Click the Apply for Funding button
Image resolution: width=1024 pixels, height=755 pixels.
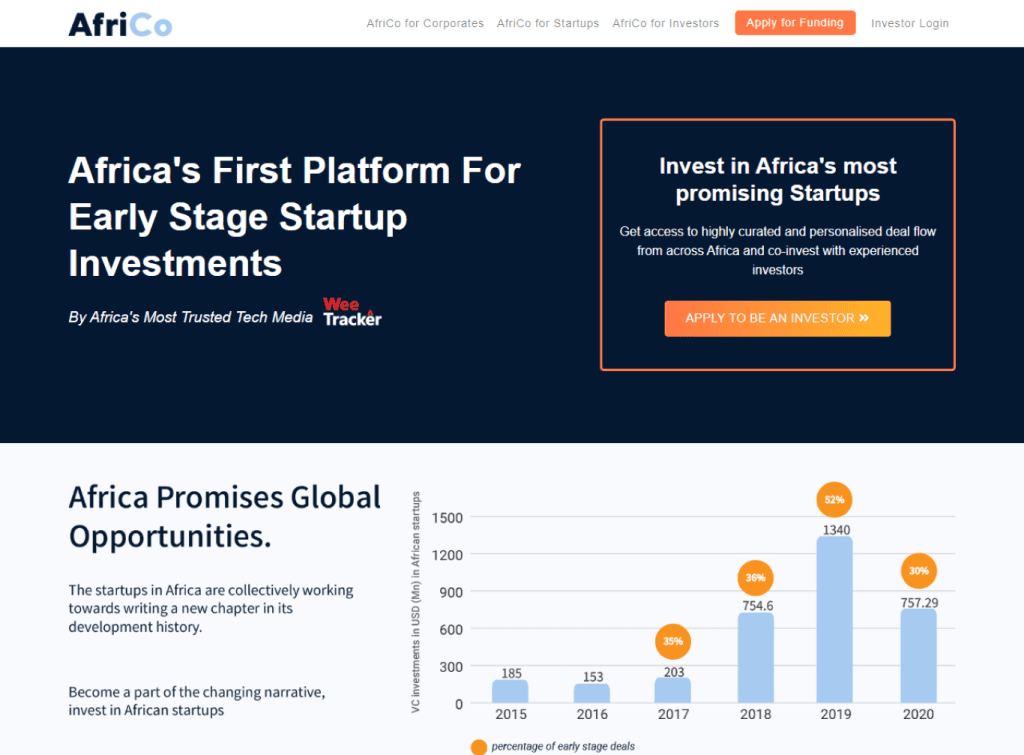(x=795, y=23)
